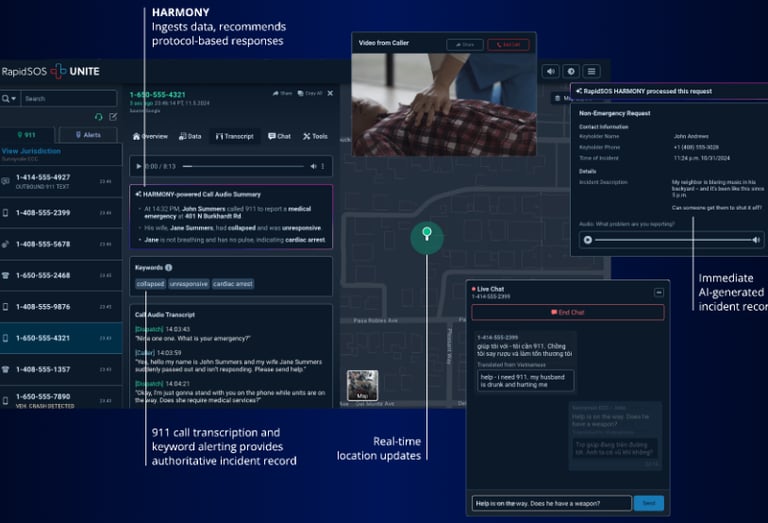768x523 pixels.
Task: Click the compose edit icon in sidebar
Action: coord(113,117)
